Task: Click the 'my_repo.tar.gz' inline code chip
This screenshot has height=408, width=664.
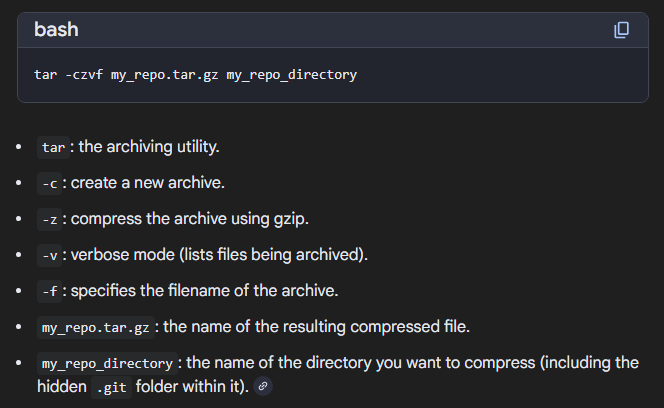Action: tap(96, 327)
